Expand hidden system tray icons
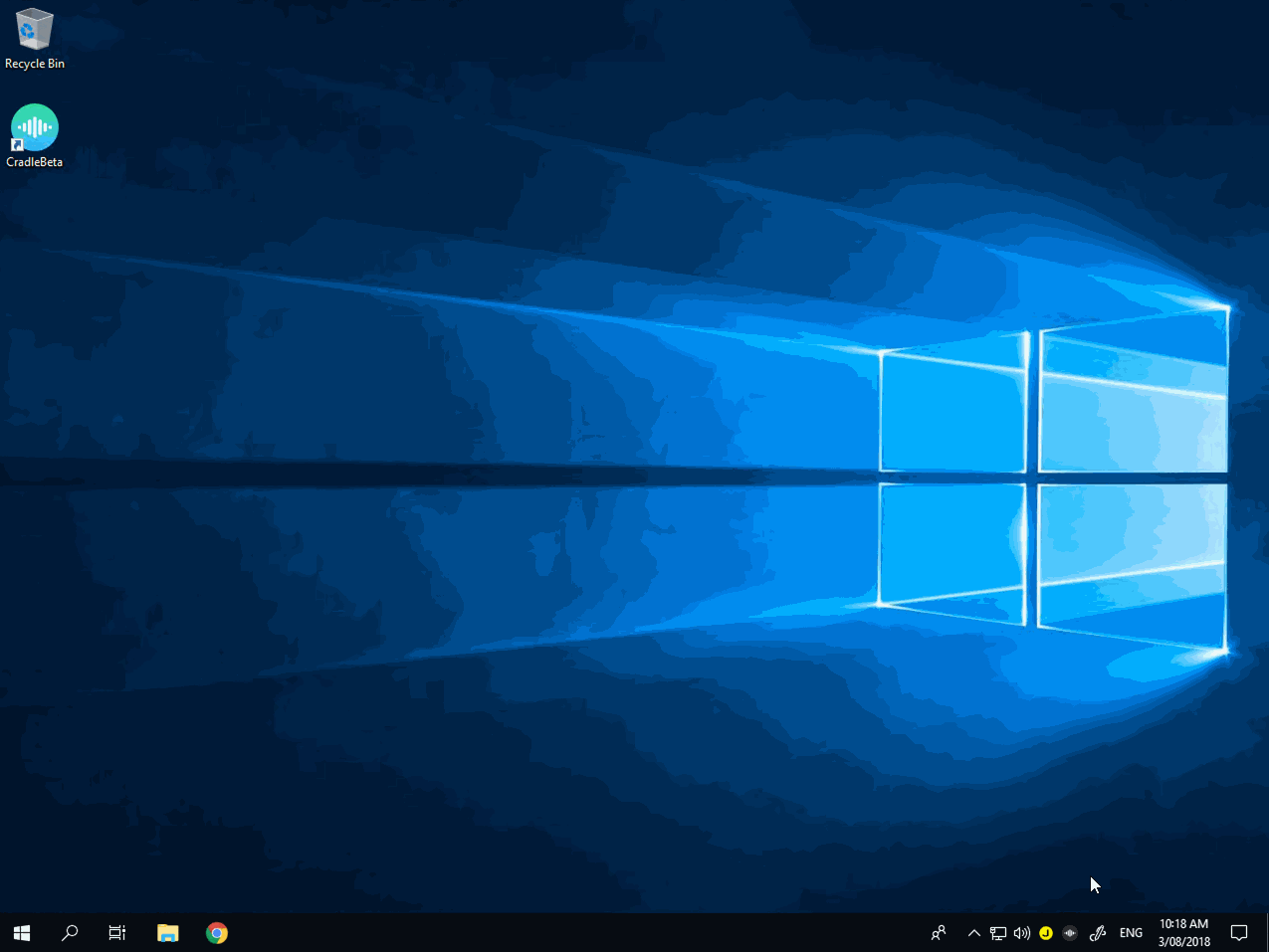 click(972, 932)
